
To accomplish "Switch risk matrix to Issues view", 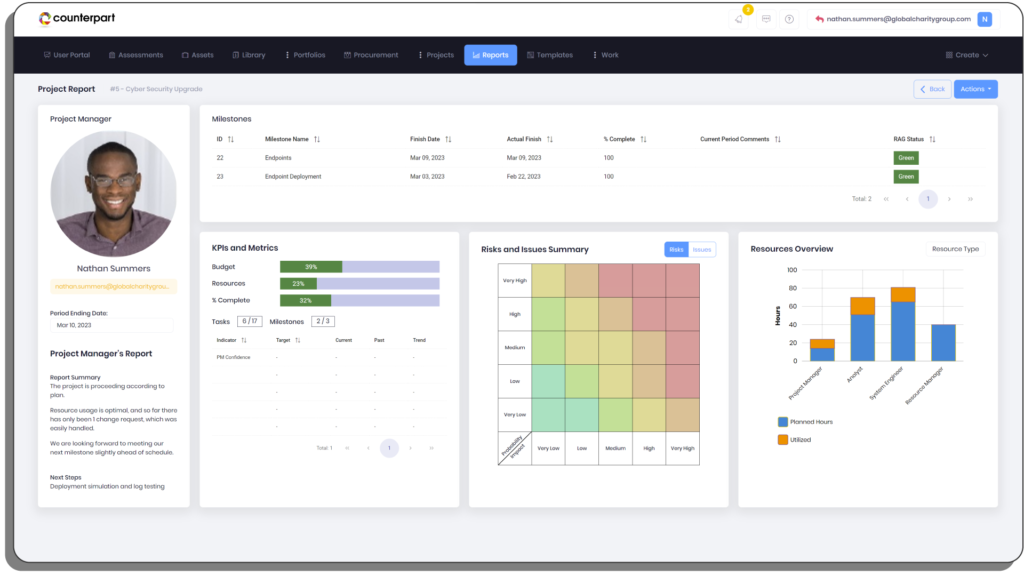I will click(x=702, y=249).
